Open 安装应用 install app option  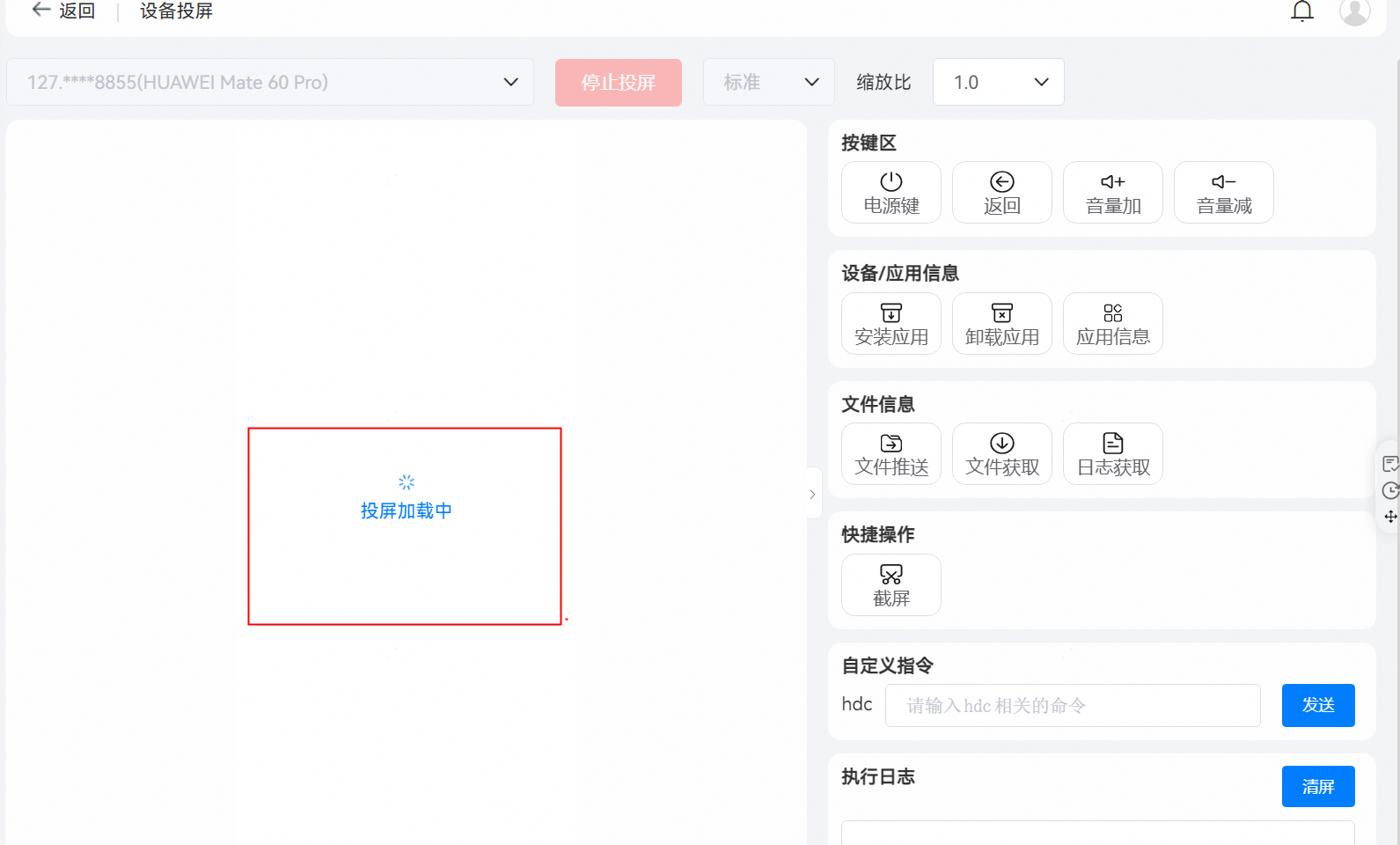(x=891, y=324)
